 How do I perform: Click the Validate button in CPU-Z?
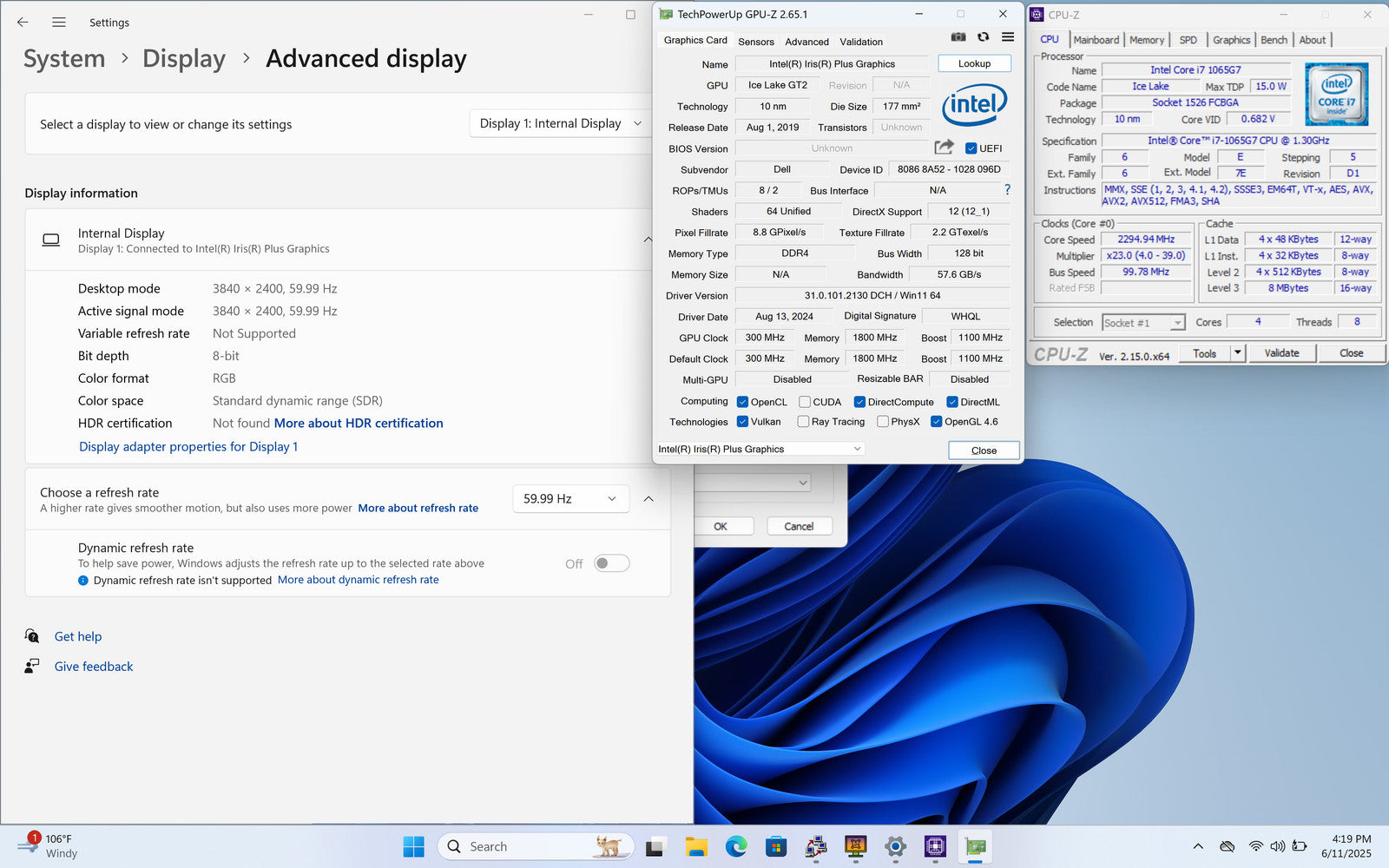pyautogui.click(x=1282, y=353)
